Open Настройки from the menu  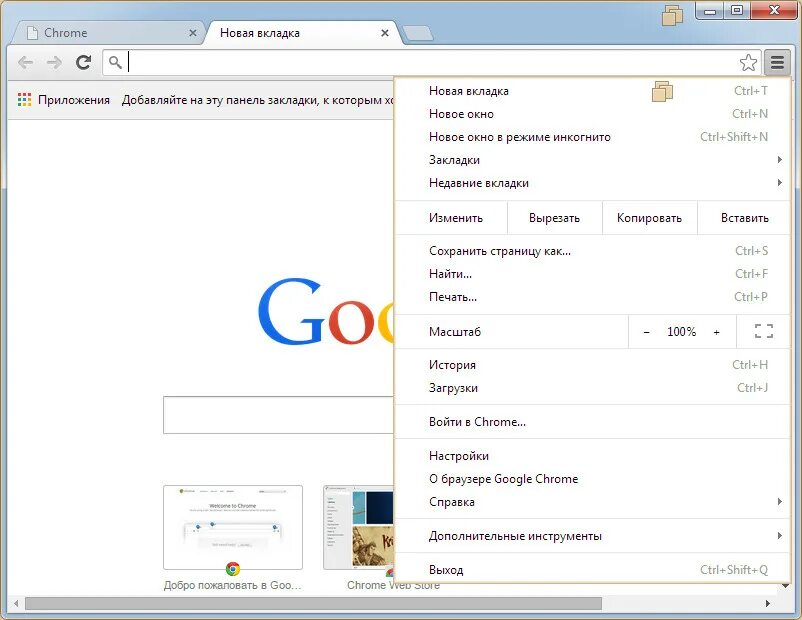coord(593,456)
